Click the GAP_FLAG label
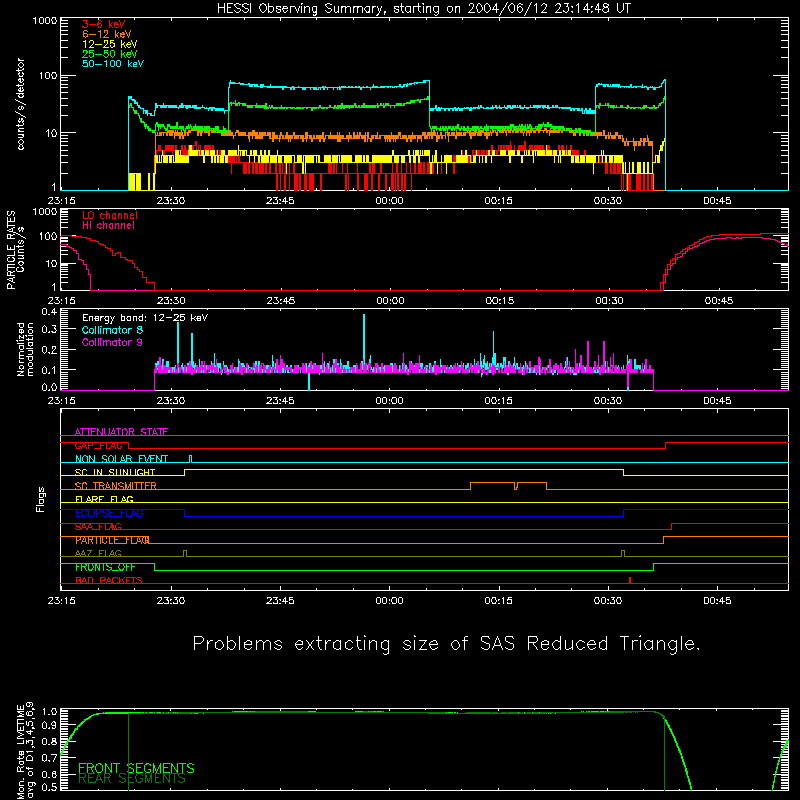The width and height of the screenshot is (800, 800). tap(98, 445)
